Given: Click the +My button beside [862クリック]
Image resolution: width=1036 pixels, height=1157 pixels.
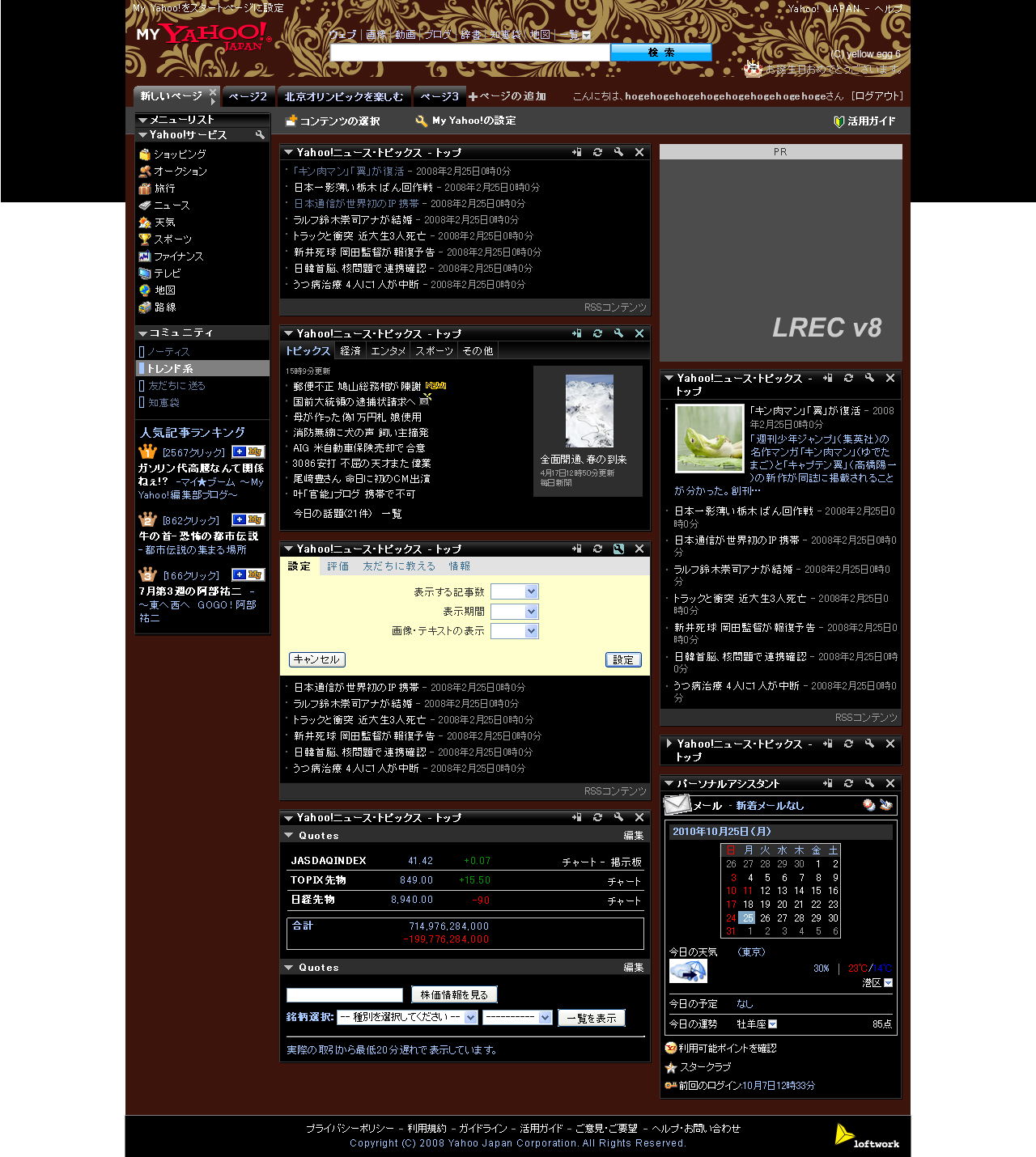Looking at the screenshot, I should pos(248,519).
